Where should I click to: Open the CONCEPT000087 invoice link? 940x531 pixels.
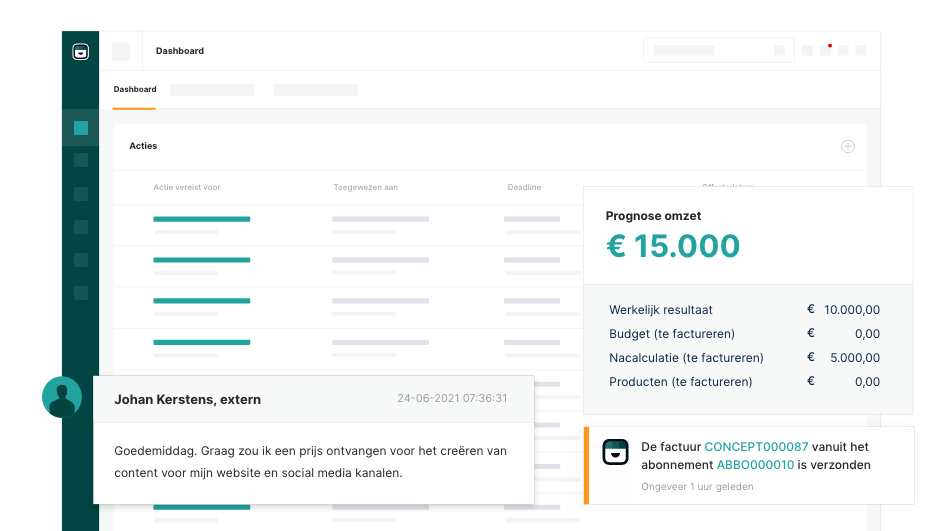pos(756,447)
